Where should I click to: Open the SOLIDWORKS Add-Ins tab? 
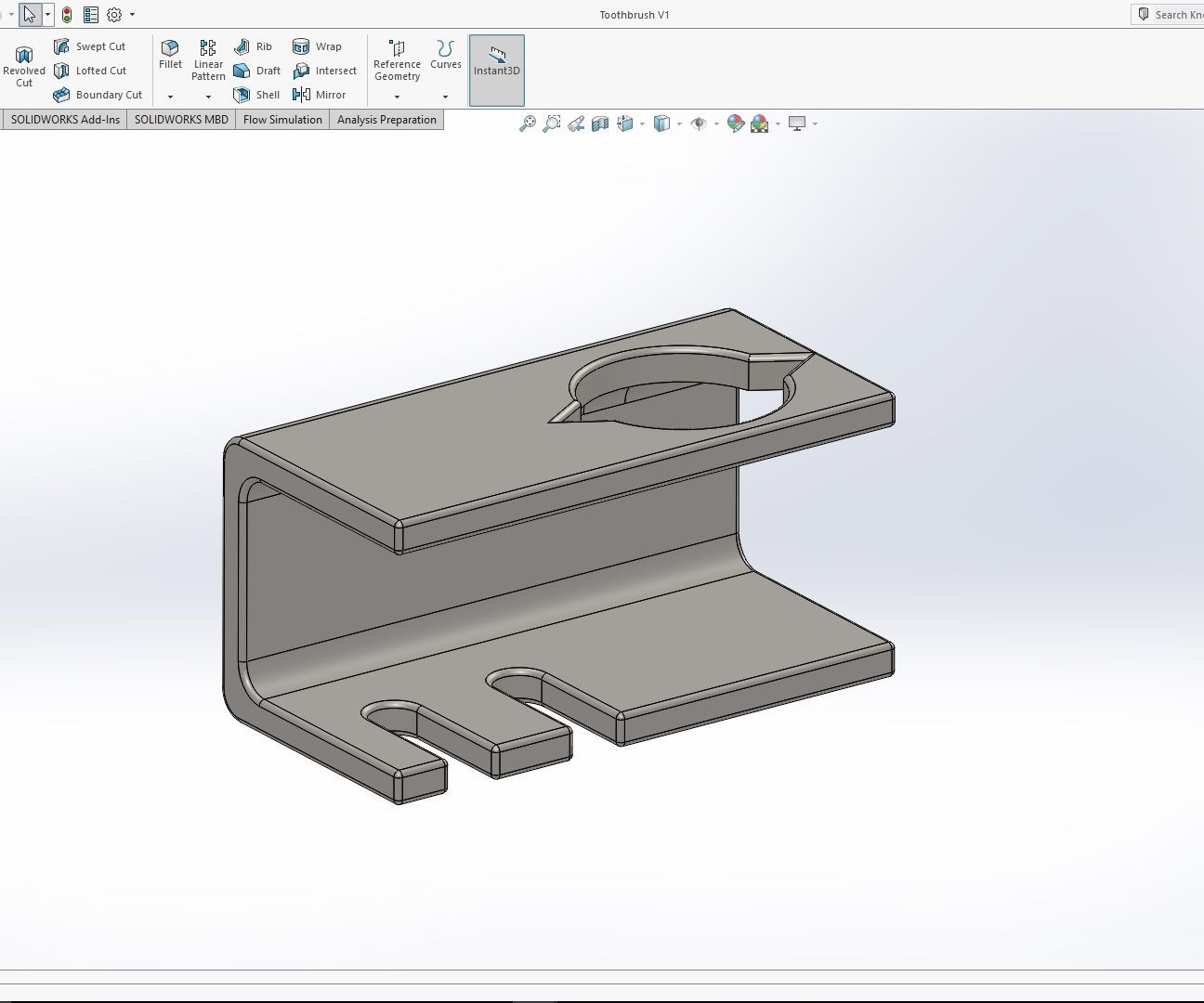click(x=65, y=120)
